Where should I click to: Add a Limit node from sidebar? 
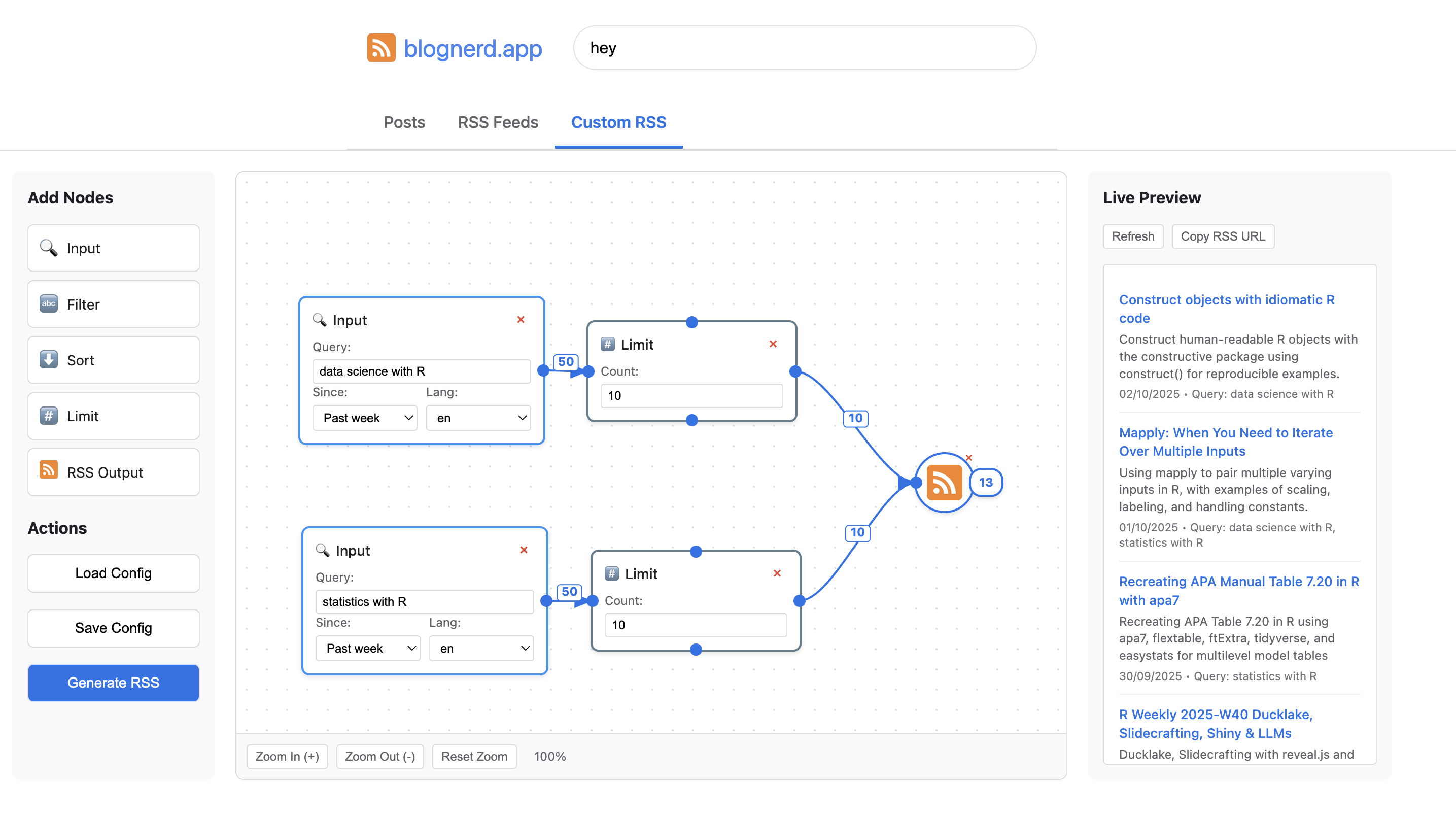tap(114, 416)
